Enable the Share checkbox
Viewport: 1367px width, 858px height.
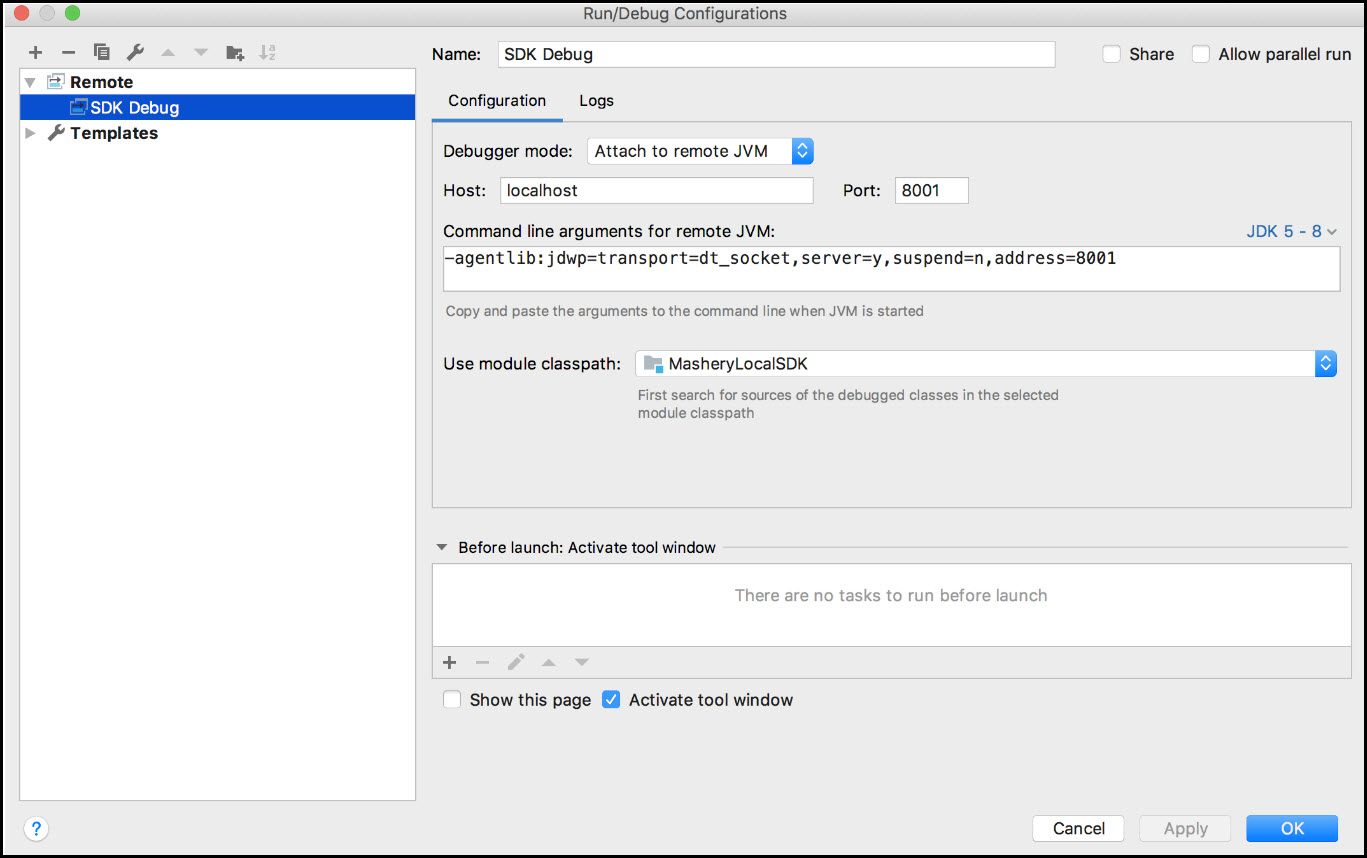pyautogui.click(x=1112, y=54)
